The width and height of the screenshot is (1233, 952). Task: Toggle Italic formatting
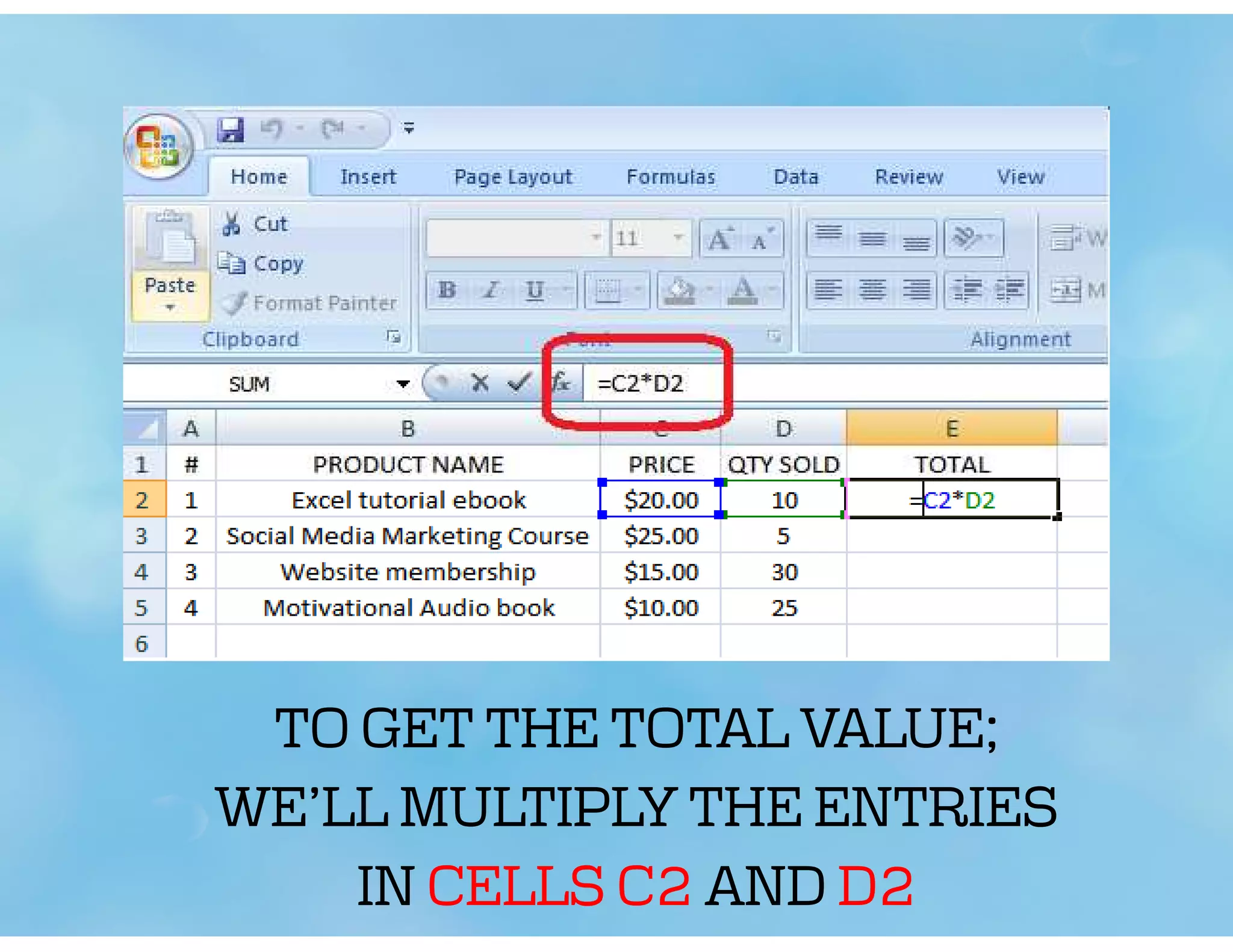click(491, 290)
